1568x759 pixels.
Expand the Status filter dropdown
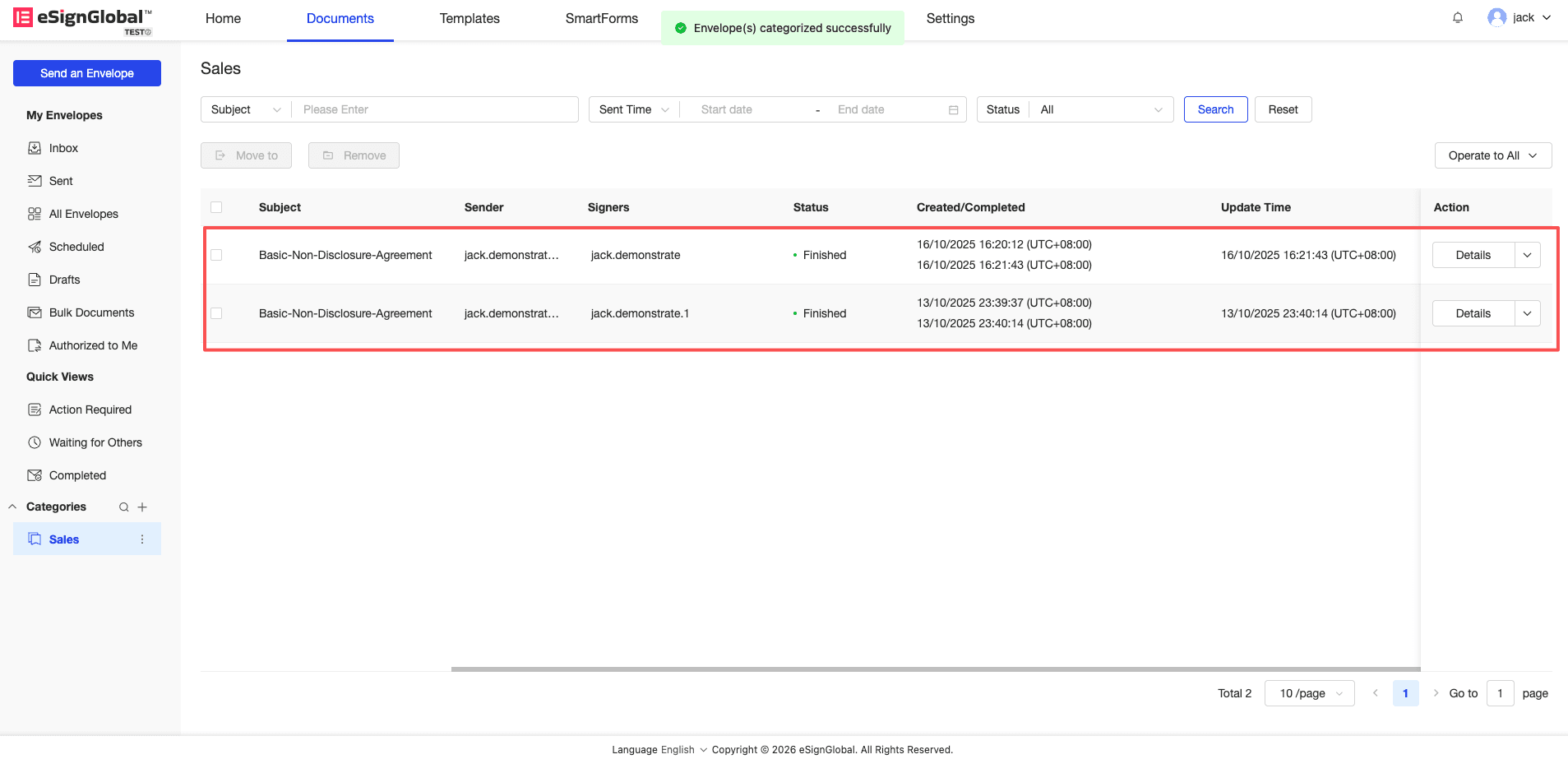tap(1101, 109)
